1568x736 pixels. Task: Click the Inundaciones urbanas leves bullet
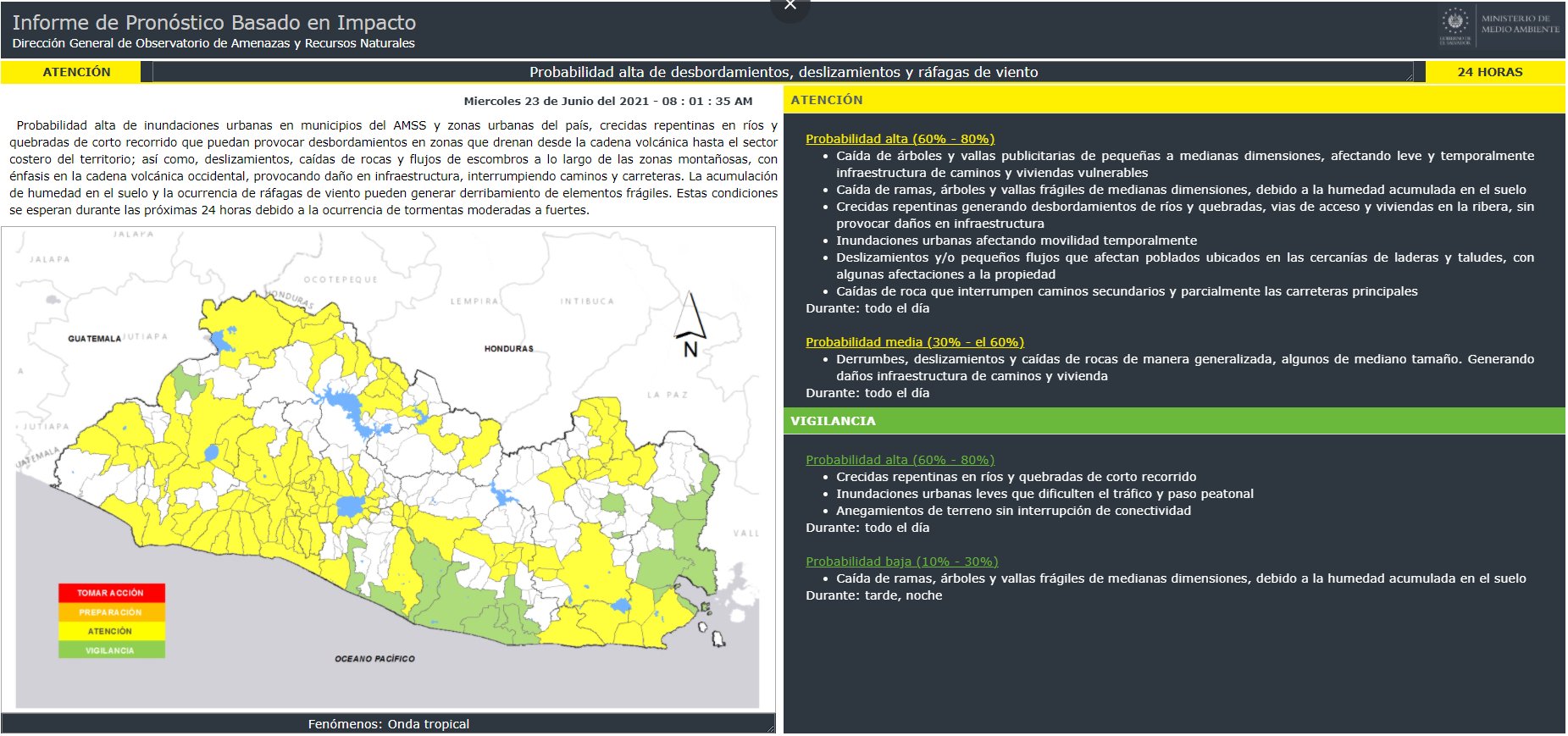pos(1044,494)
